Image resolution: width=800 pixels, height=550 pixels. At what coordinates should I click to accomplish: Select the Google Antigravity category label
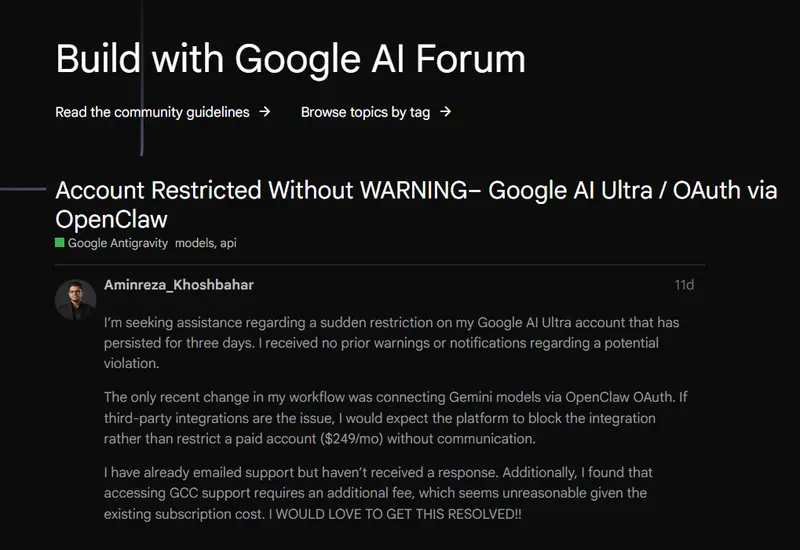[x=119, y=243]
